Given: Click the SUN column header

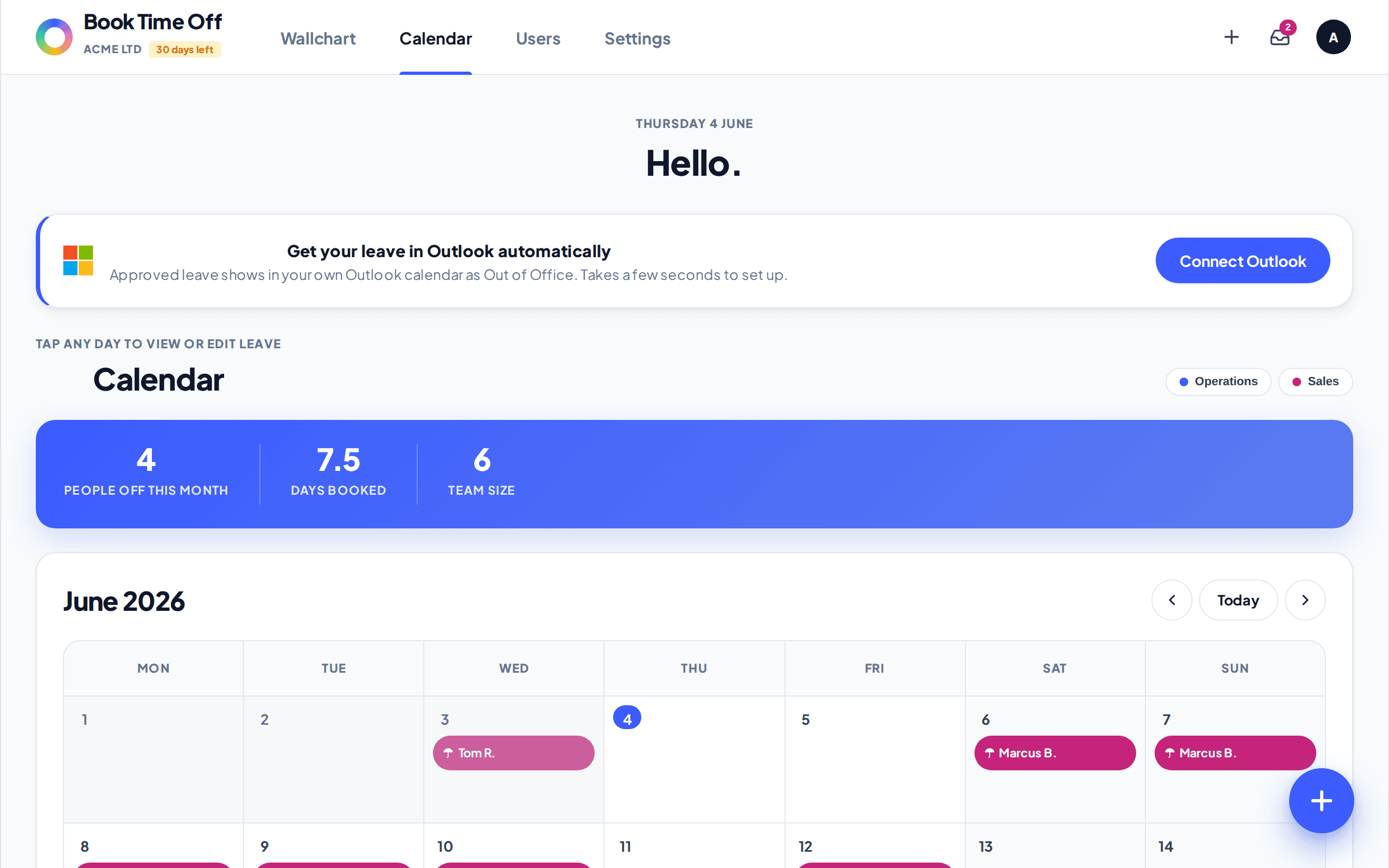Looking at the screenshot, I should coord(1235,668).
